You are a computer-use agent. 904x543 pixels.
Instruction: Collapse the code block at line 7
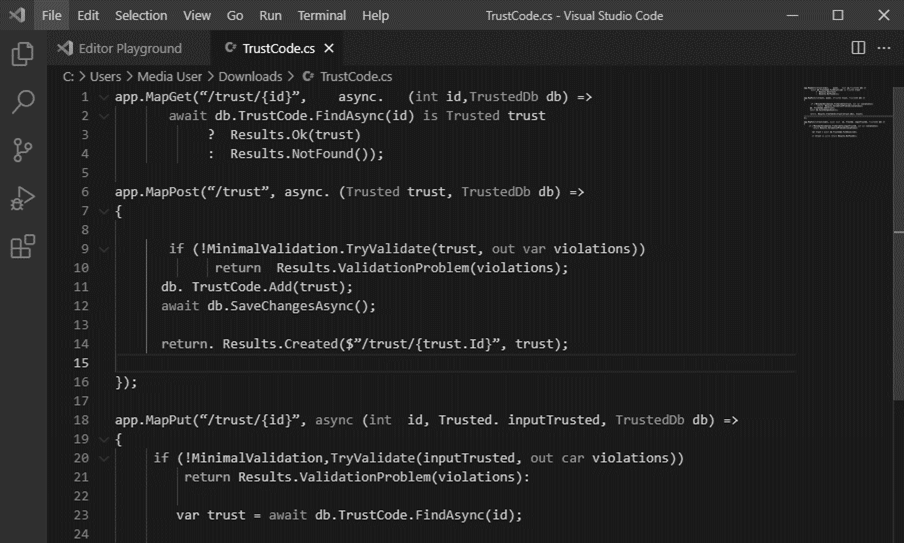click(104, 211)
